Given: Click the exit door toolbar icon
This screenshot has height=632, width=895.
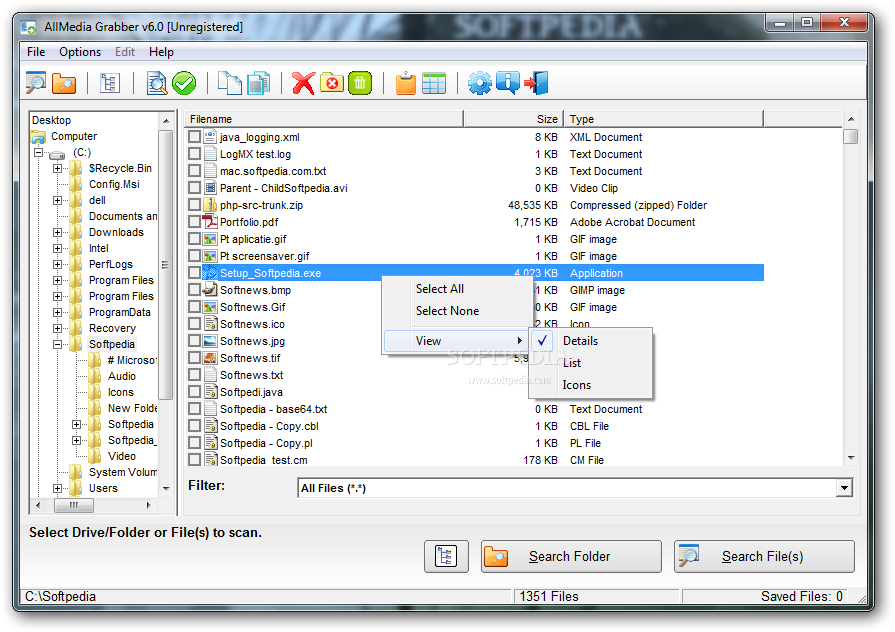Looking at the screenshot, I should pyautogui.click(x=537, y=83).
